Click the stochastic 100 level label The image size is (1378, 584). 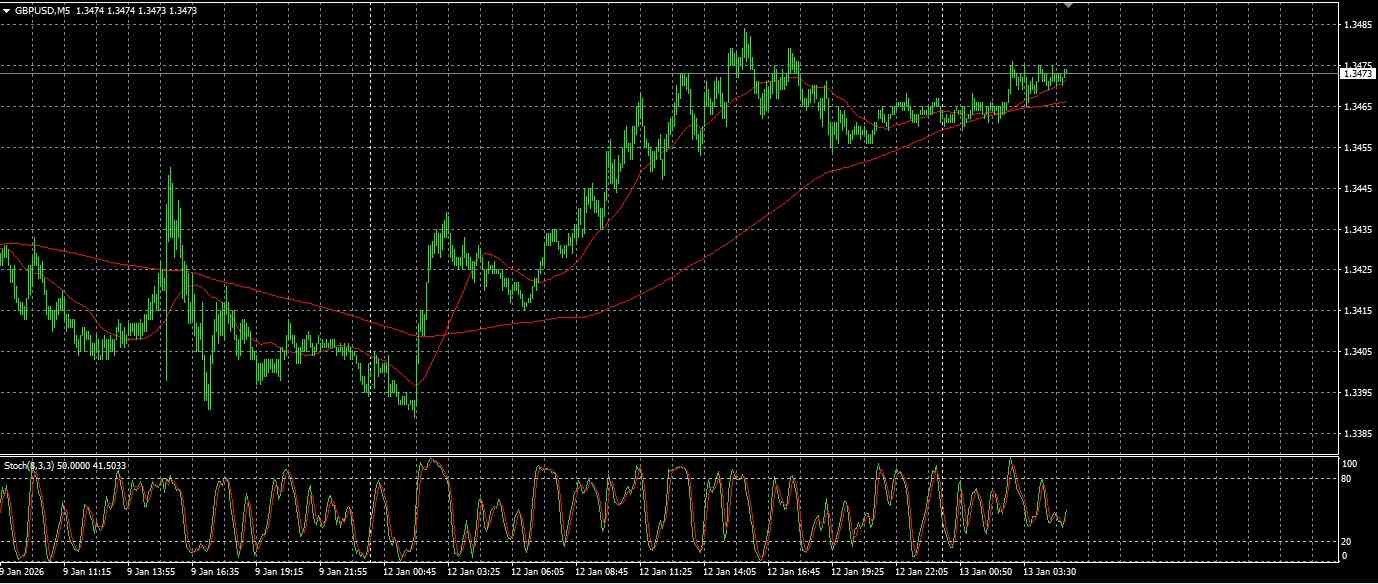1351,465
